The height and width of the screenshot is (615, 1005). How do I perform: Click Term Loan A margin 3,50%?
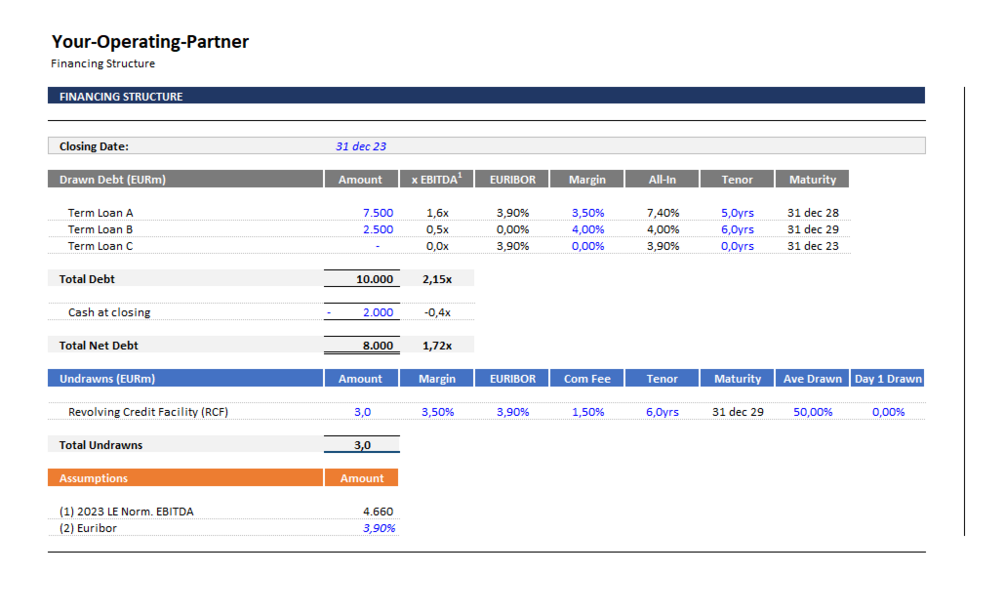pyautogui.click(x=587, y=213)
